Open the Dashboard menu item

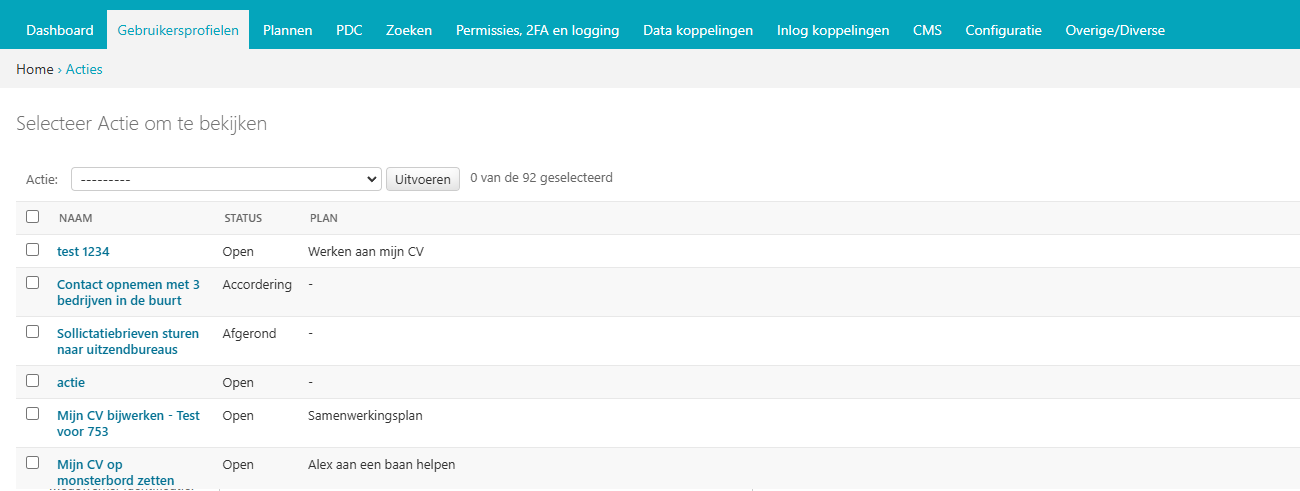60,31
